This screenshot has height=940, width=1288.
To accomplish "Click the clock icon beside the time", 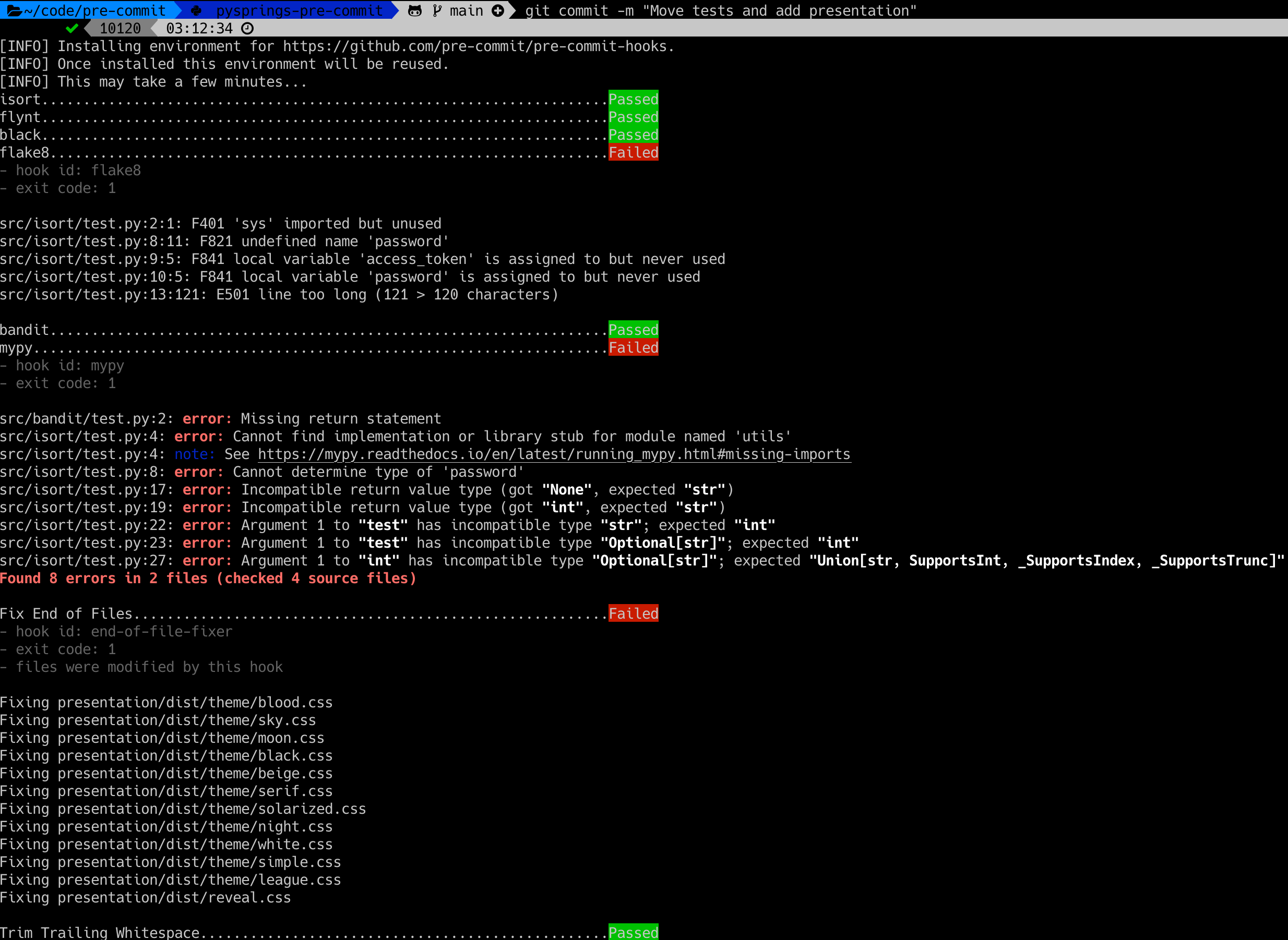I will (x=247, y=28).
